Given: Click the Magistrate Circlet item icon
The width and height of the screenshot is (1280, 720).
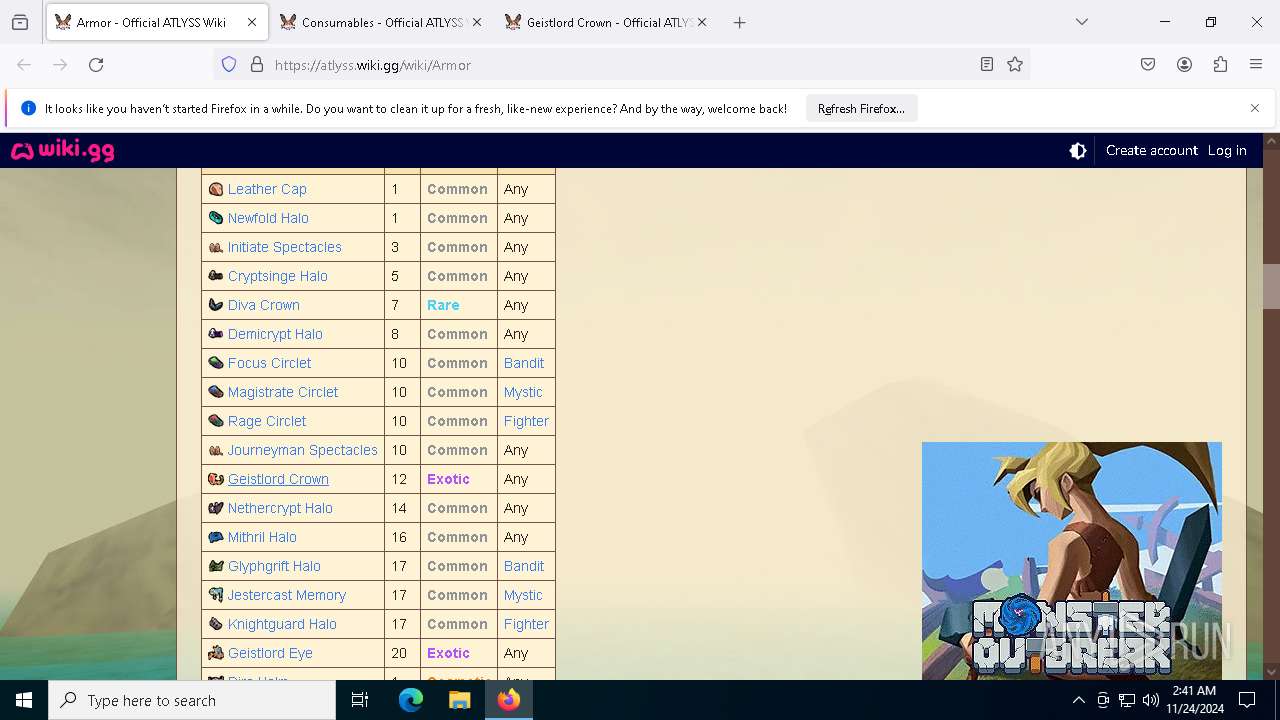Looking at the screenshot, I should [x=216, y=392].
